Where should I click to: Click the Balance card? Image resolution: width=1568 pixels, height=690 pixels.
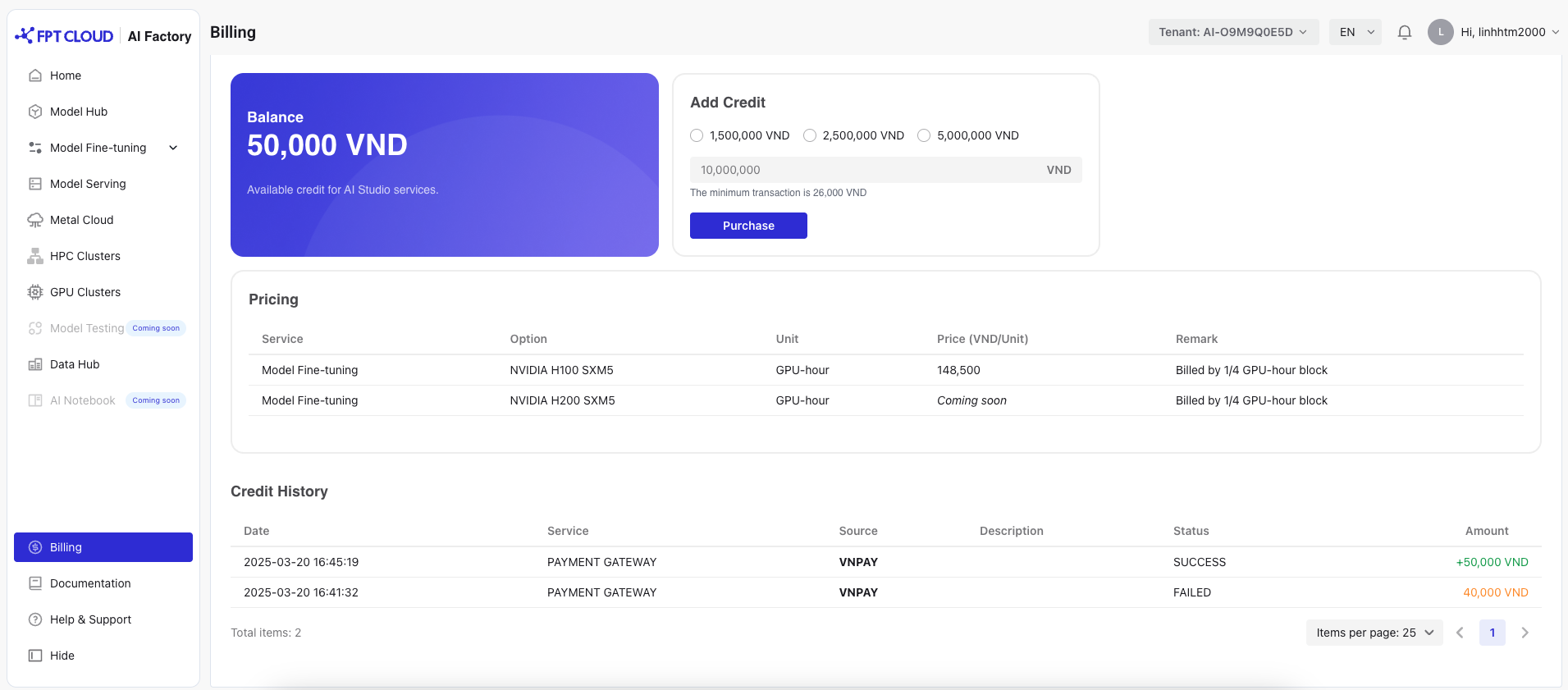[x=445, y=165]
